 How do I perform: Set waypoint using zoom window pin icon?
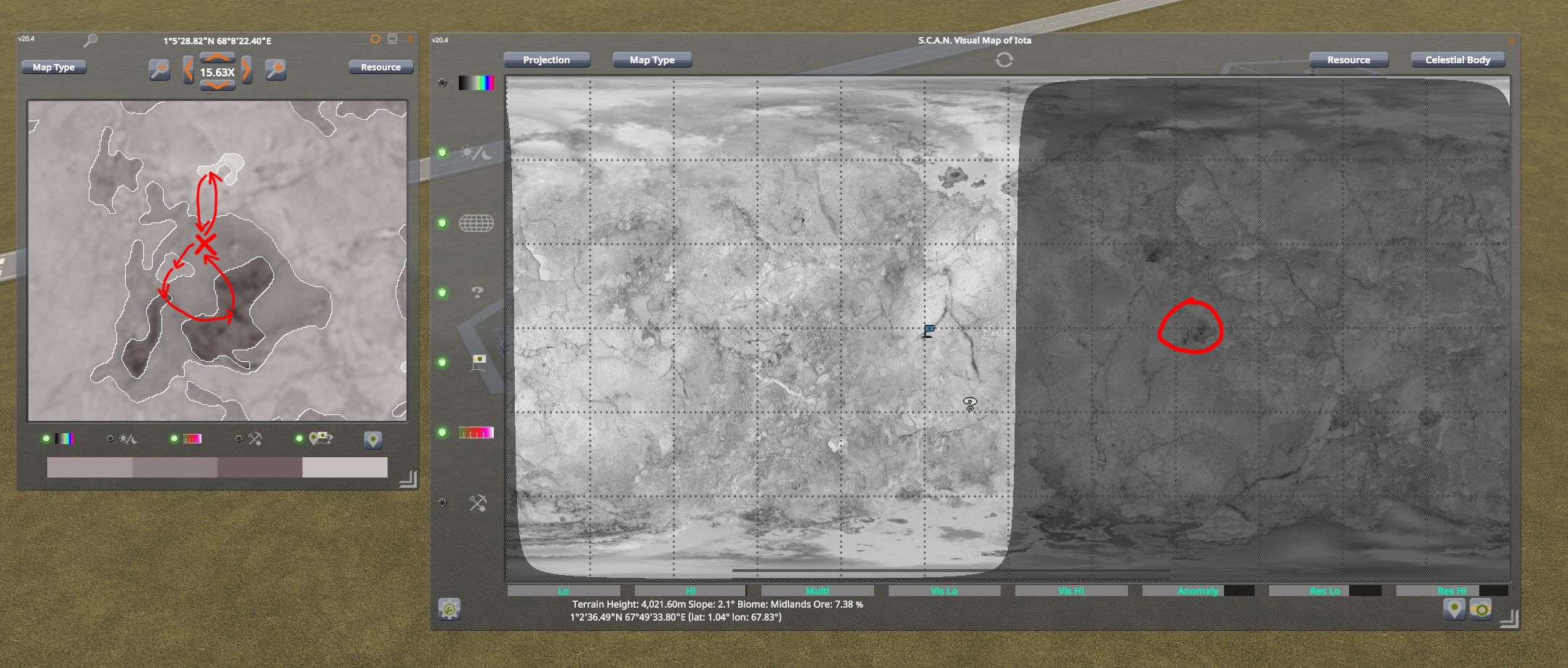point(373,440)
